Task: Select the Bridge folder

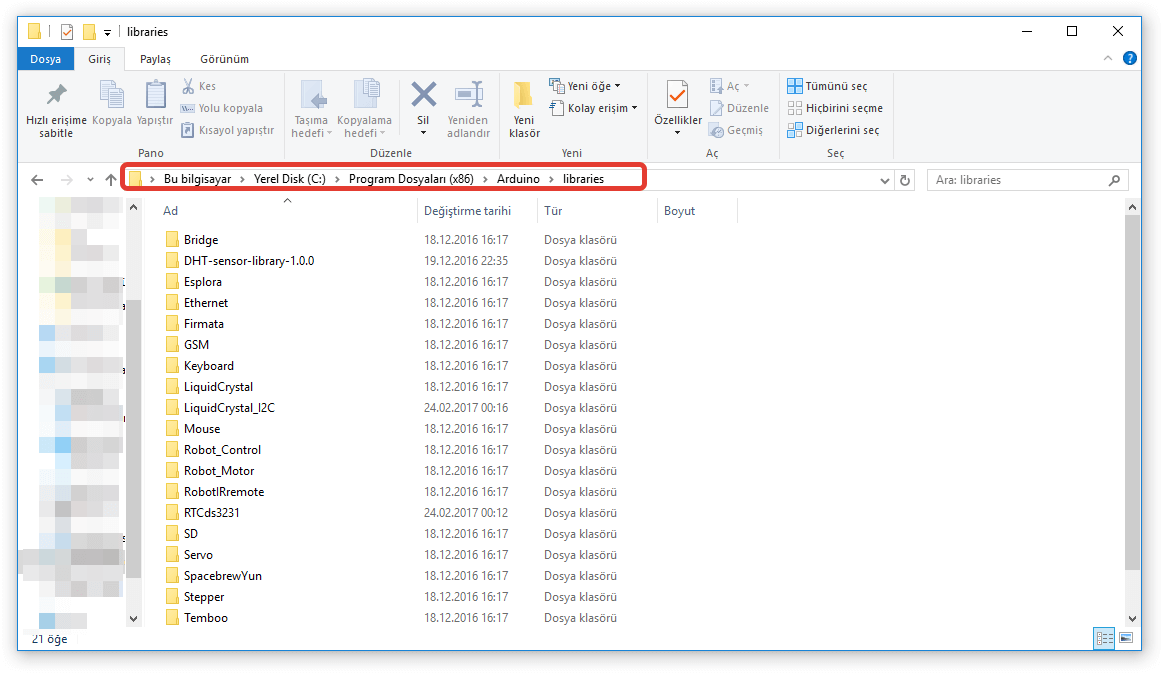Action: click(201, 240)
